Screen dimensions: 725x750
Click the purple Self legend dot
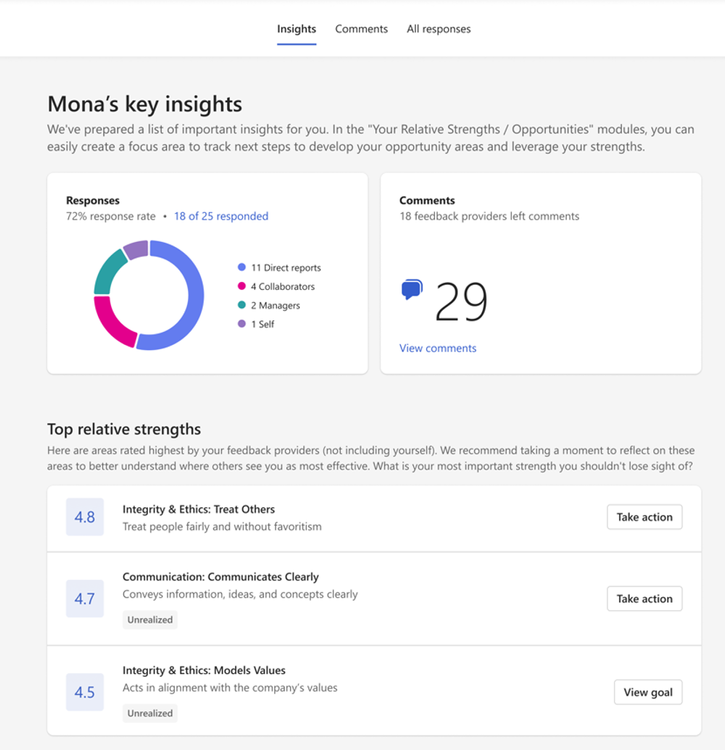coord(242,323)
